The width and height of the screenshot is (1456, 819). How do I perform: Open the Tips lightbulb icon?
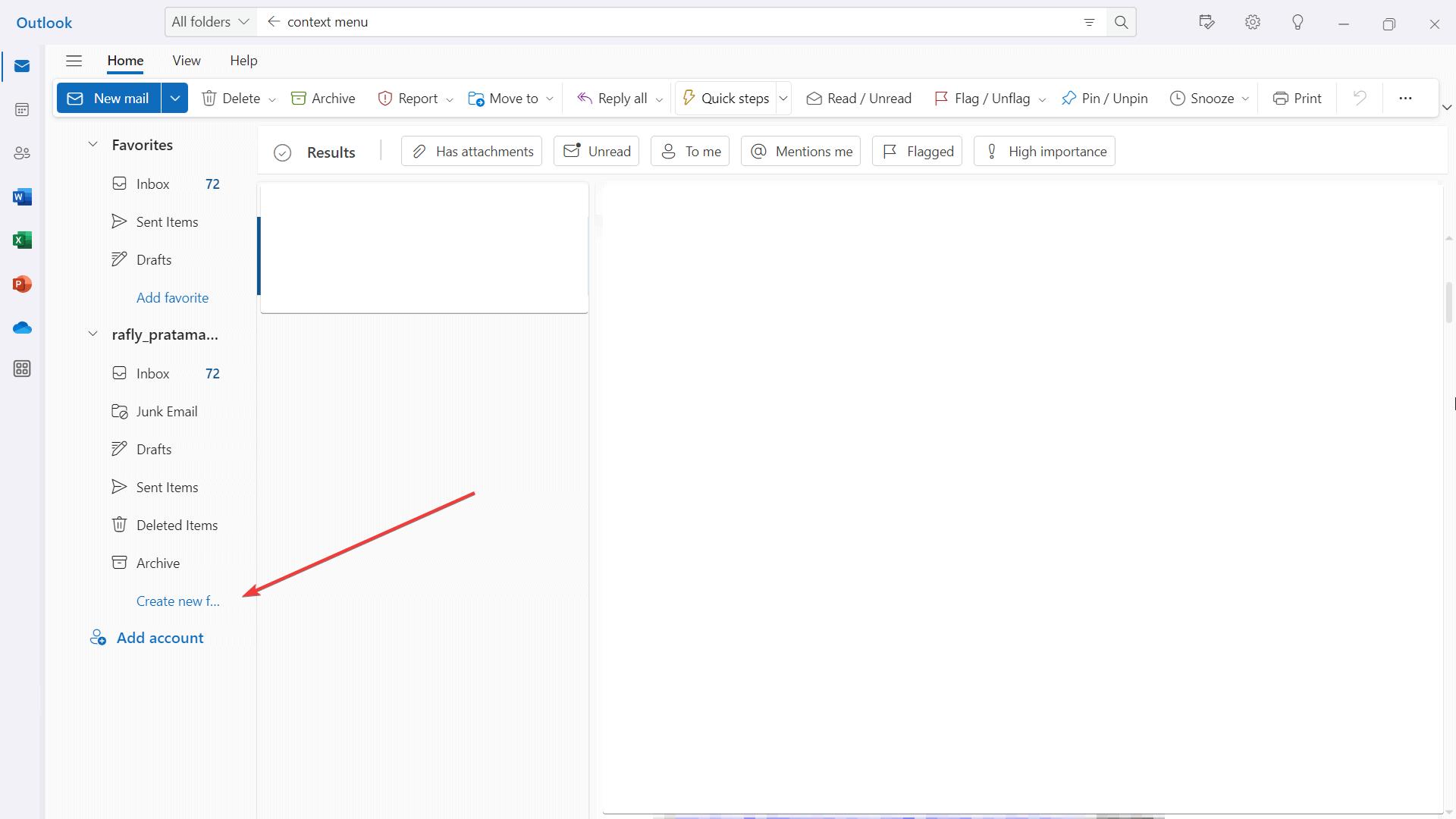coord(1298,22)
